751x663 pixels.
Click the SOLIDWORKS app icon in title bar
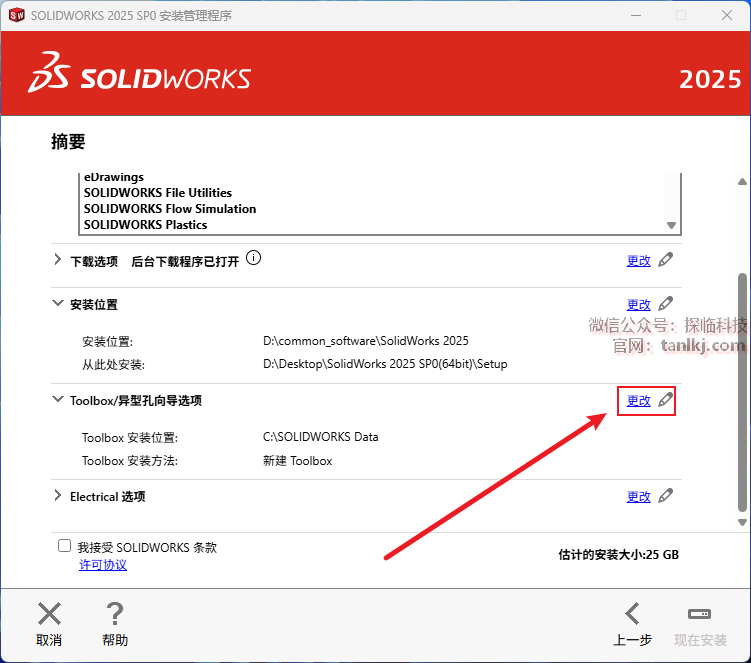(x=16, y=15)
